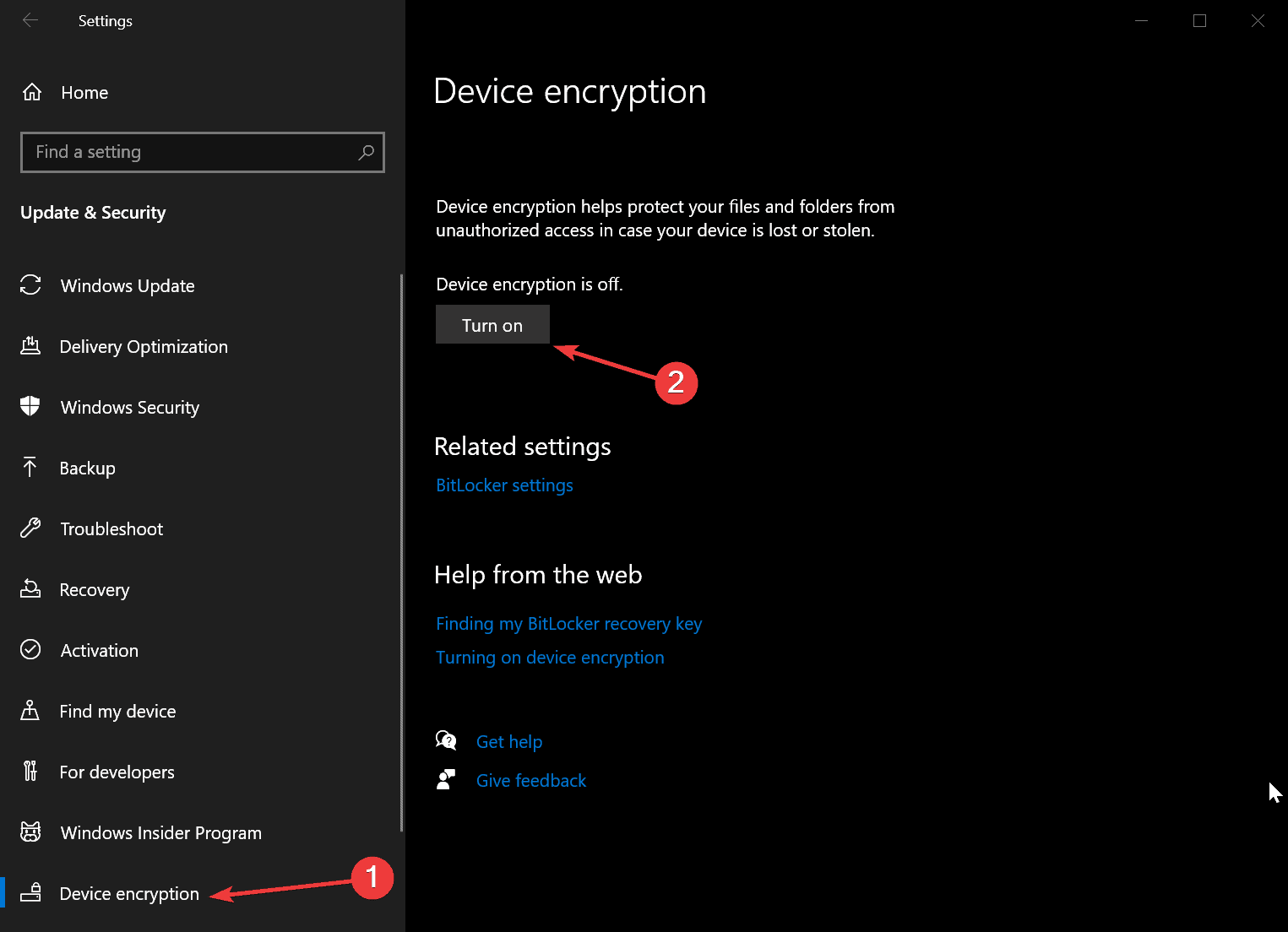The height and width of the screenshot is (932, 1288).
Task: Click the back arrow in title bar
Action: pos(30,20)
